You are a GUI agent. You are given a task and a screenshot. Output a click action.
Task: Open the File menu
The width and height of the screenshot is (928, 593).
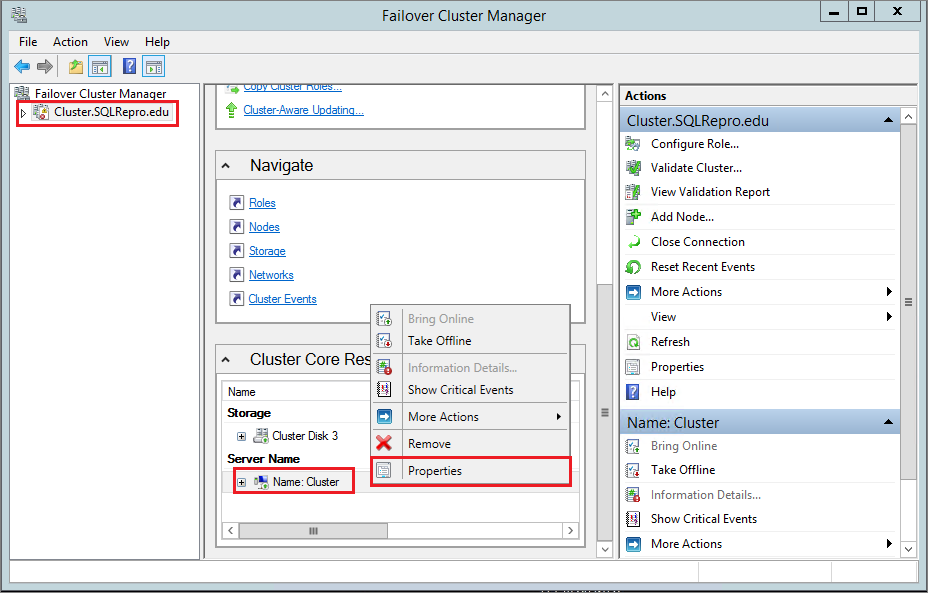(28, 42)
